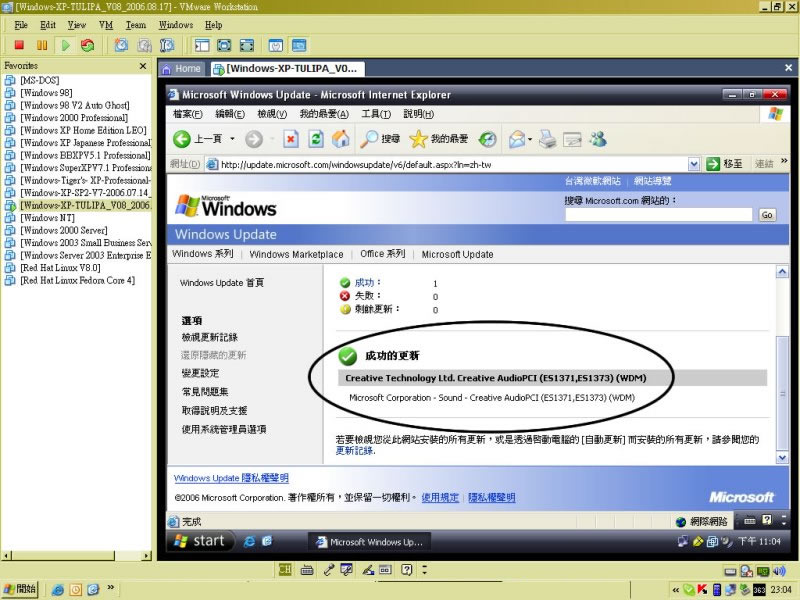Open the VMware File menu
Screen dimensions: 800x600
pos(21,25)
